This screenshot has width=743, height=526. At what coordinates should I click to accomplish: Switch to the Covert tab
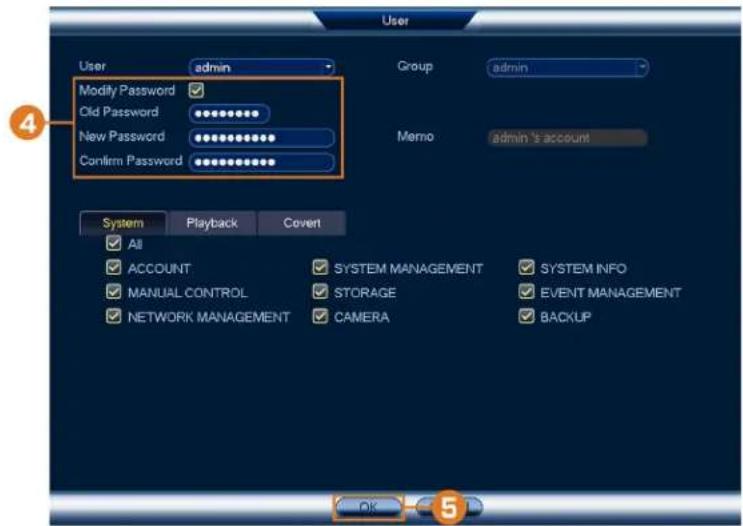(x=302, y=223)
